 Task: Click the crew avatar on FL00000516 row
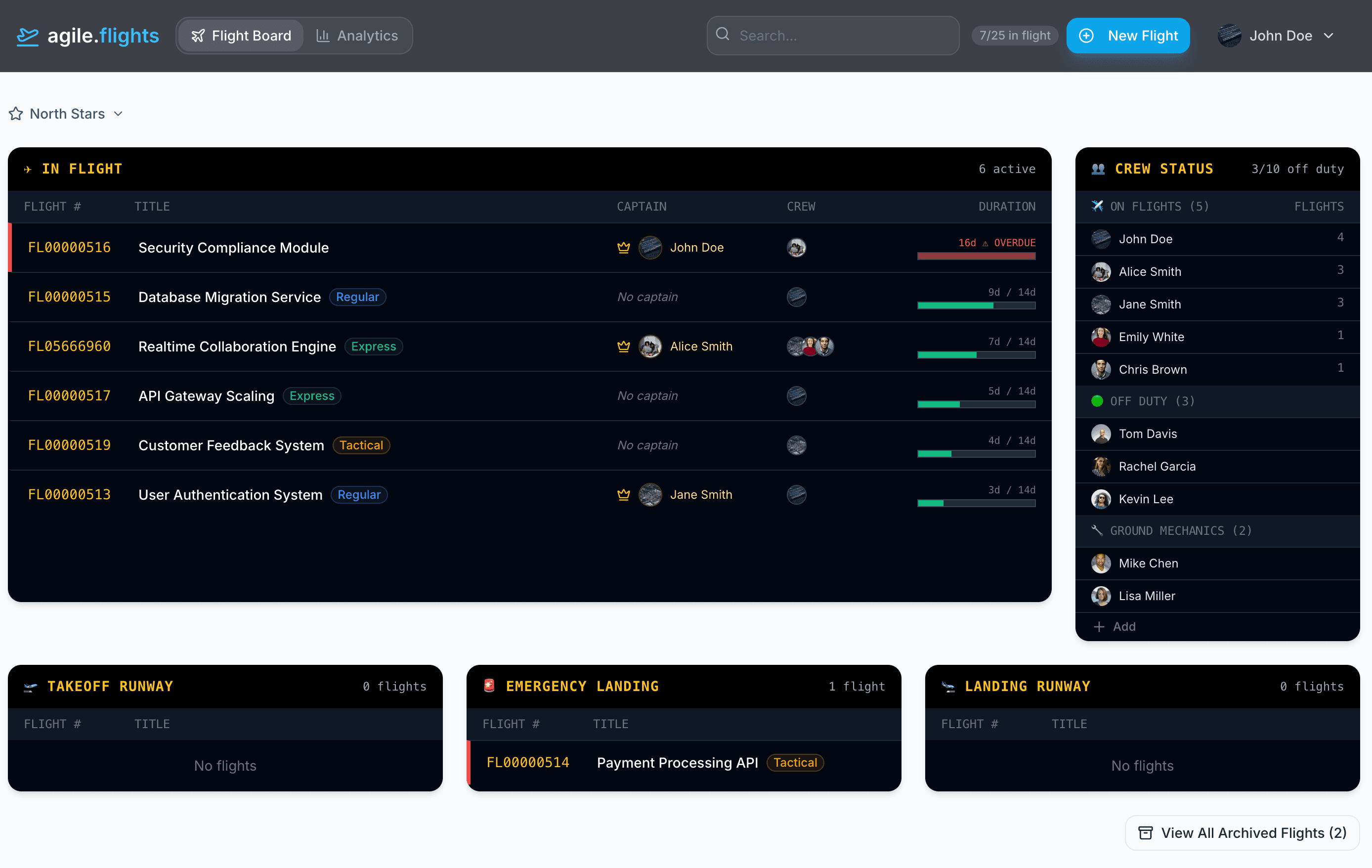797,247
